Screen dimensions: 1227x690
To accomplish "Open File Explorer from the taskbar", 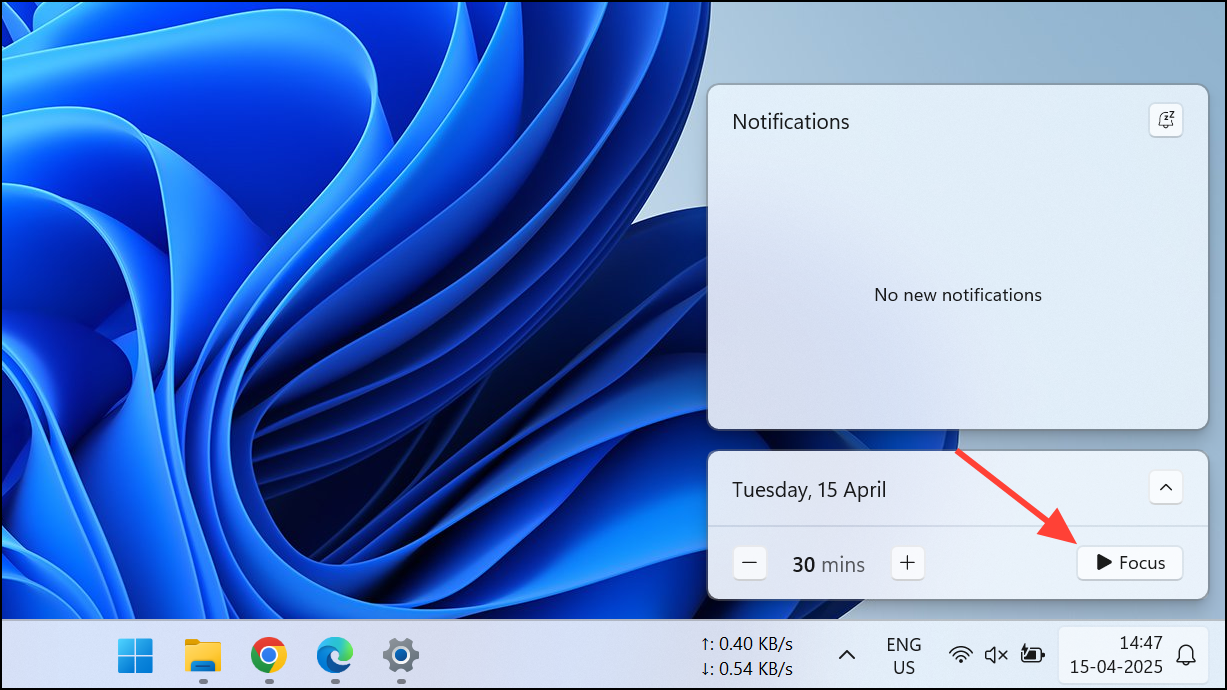I will [x=201, y=657].
